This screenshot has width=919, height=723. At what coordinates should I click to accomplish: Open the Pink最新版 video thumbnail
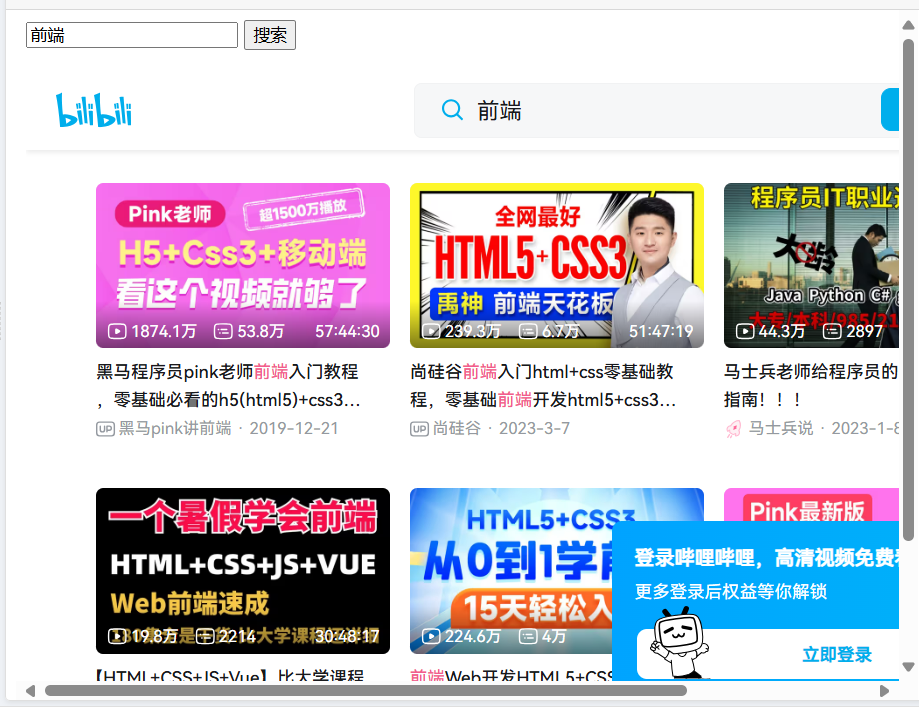(x=811, y=504)
